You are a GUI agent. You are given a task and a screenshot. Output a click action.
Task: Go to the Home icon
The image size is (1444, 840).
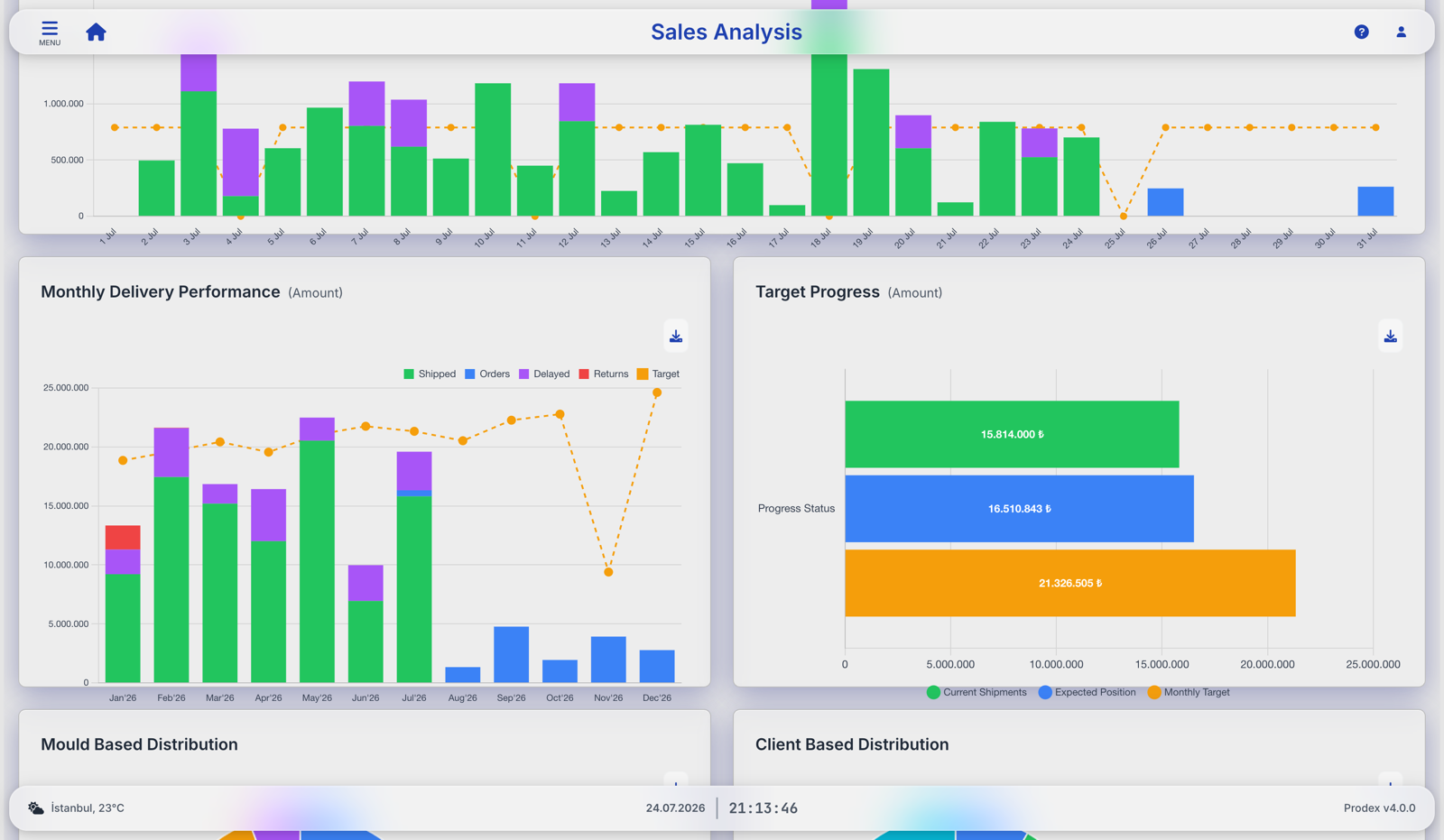[x=96, y=32]
